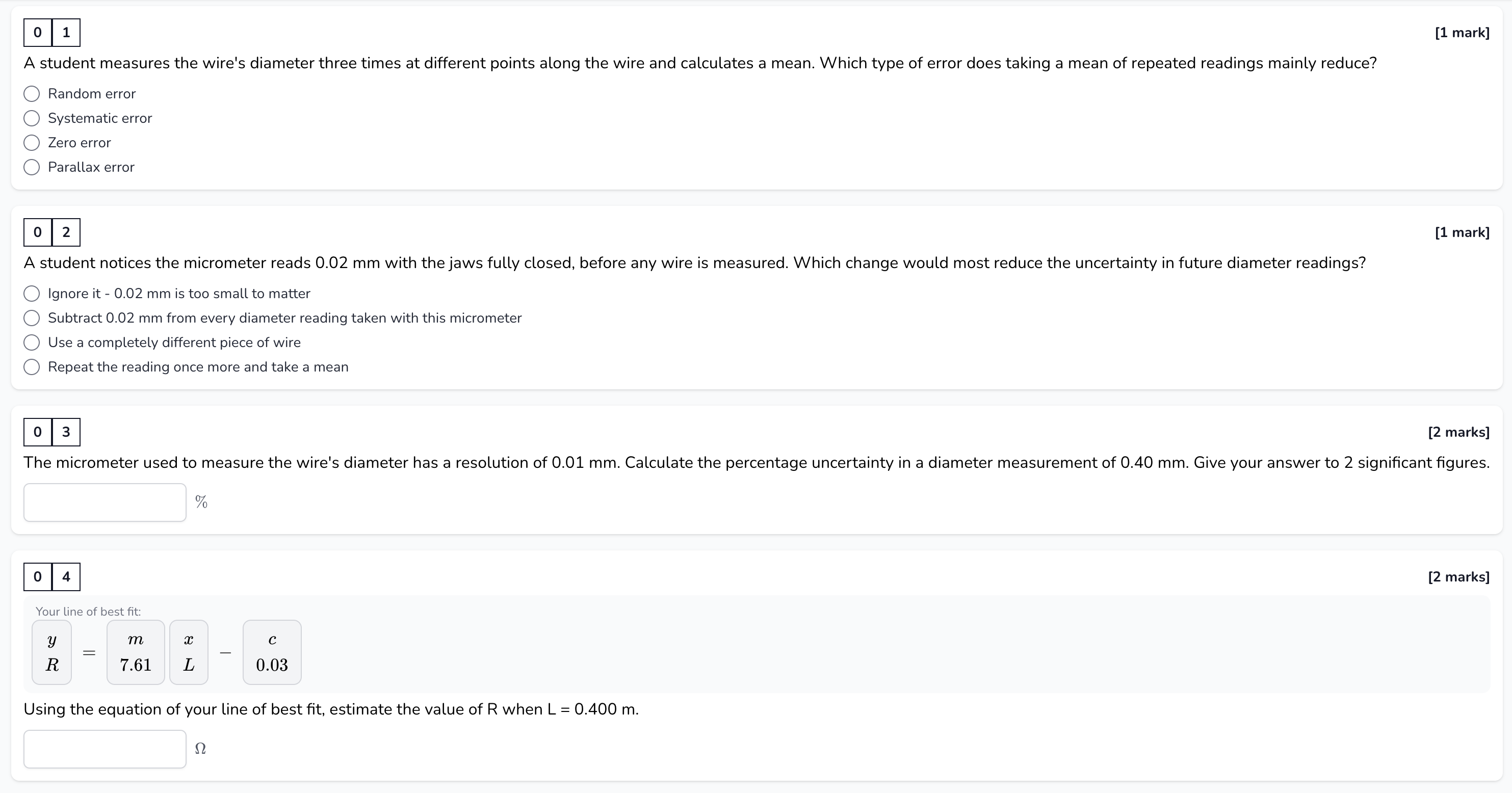Click the gradient m value 7.61 box
The height and width of the screenshot is (793, 1512).
136,652
